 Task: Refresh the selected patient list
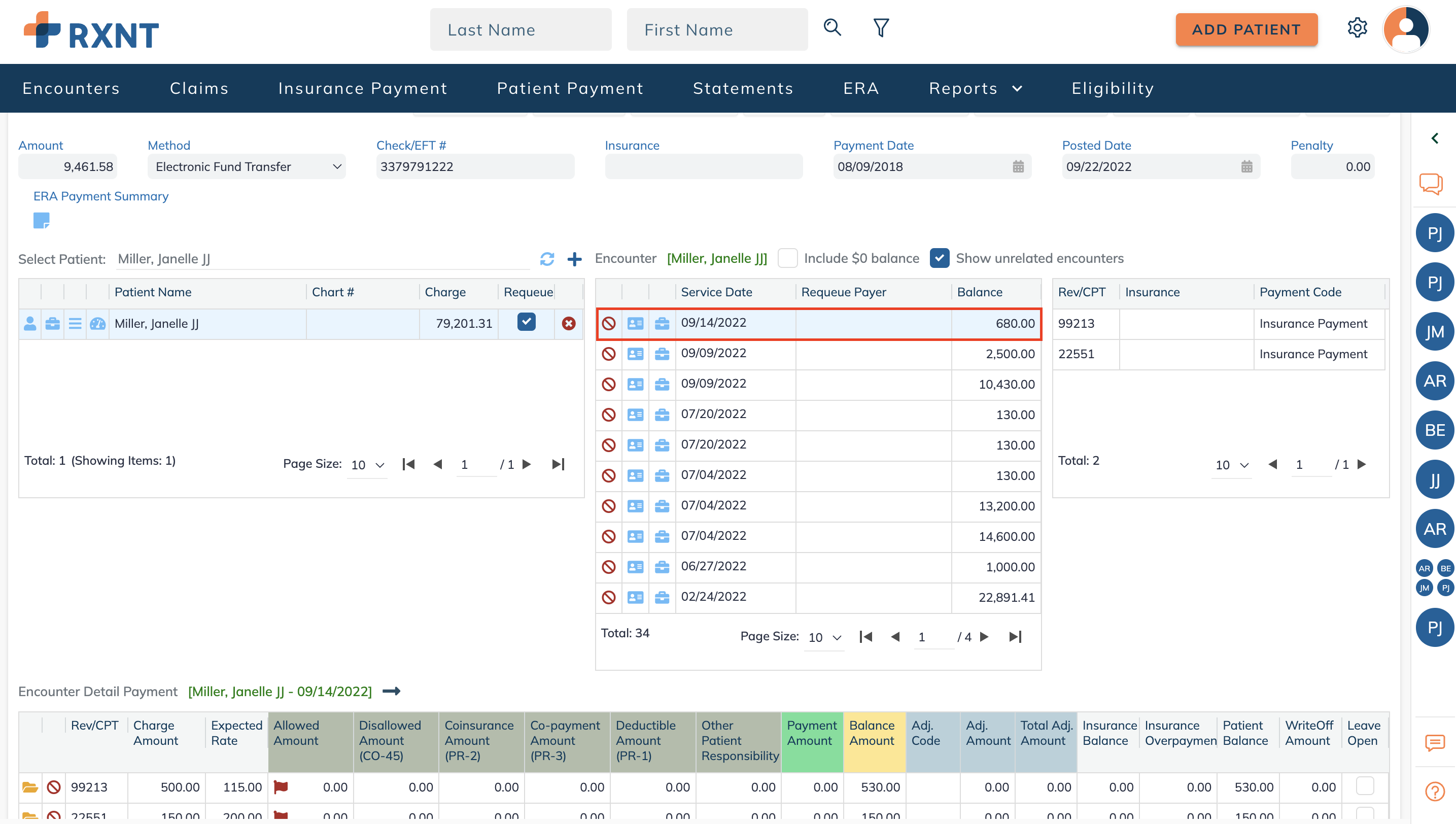547,259
